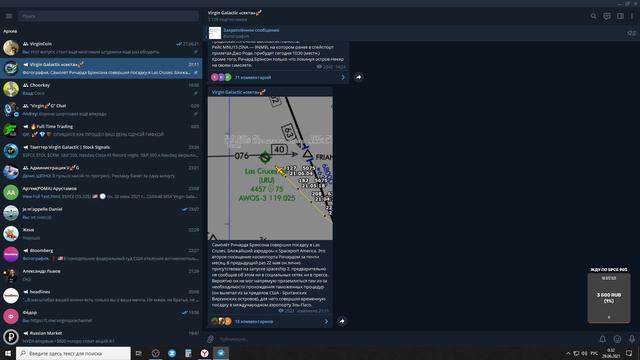Open channel discussion comments icon in header
The image size is (640, 360).
point(607,16)
